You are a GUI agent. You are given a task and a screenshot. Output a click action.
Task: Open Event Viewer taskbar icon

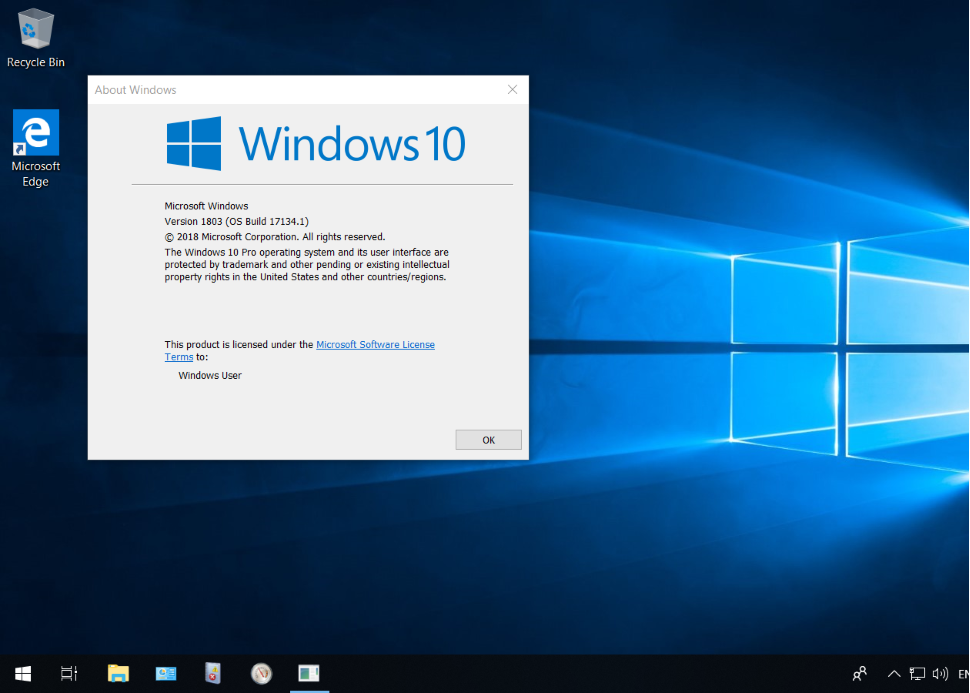click(x=213, y=673)
